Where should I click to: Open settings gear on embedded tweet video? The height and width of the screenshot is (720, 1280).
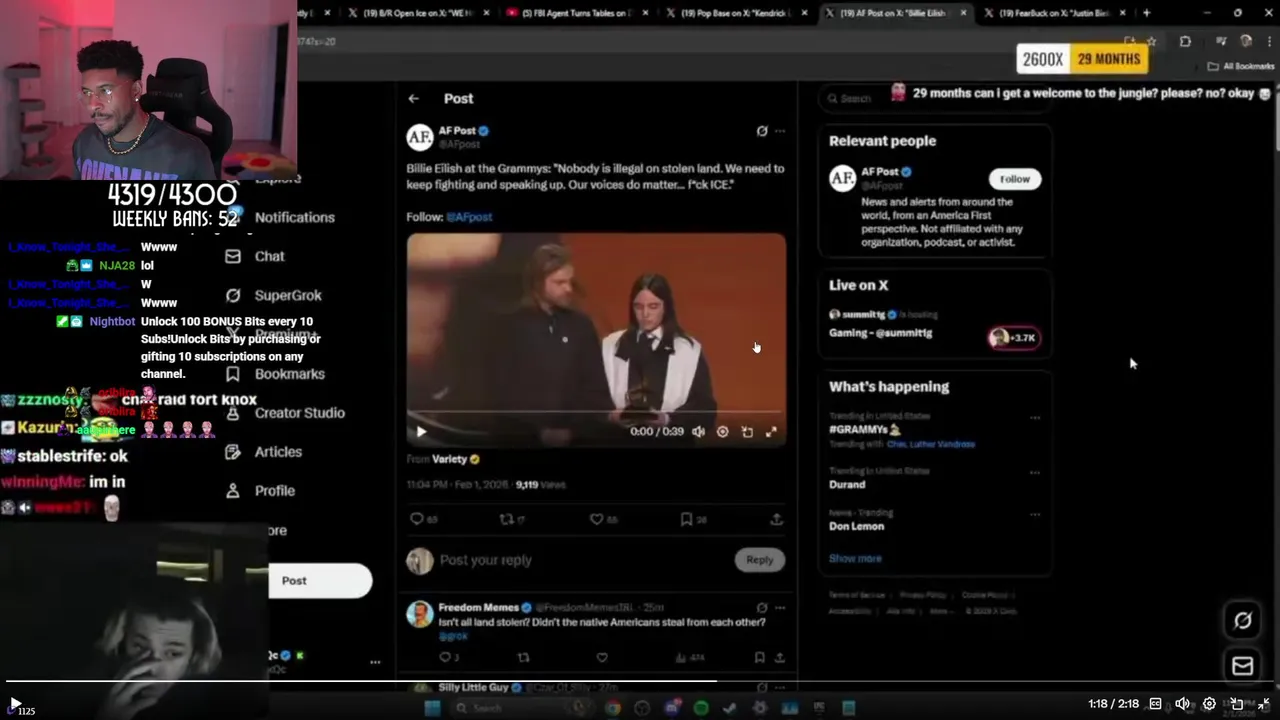(723, 432)
